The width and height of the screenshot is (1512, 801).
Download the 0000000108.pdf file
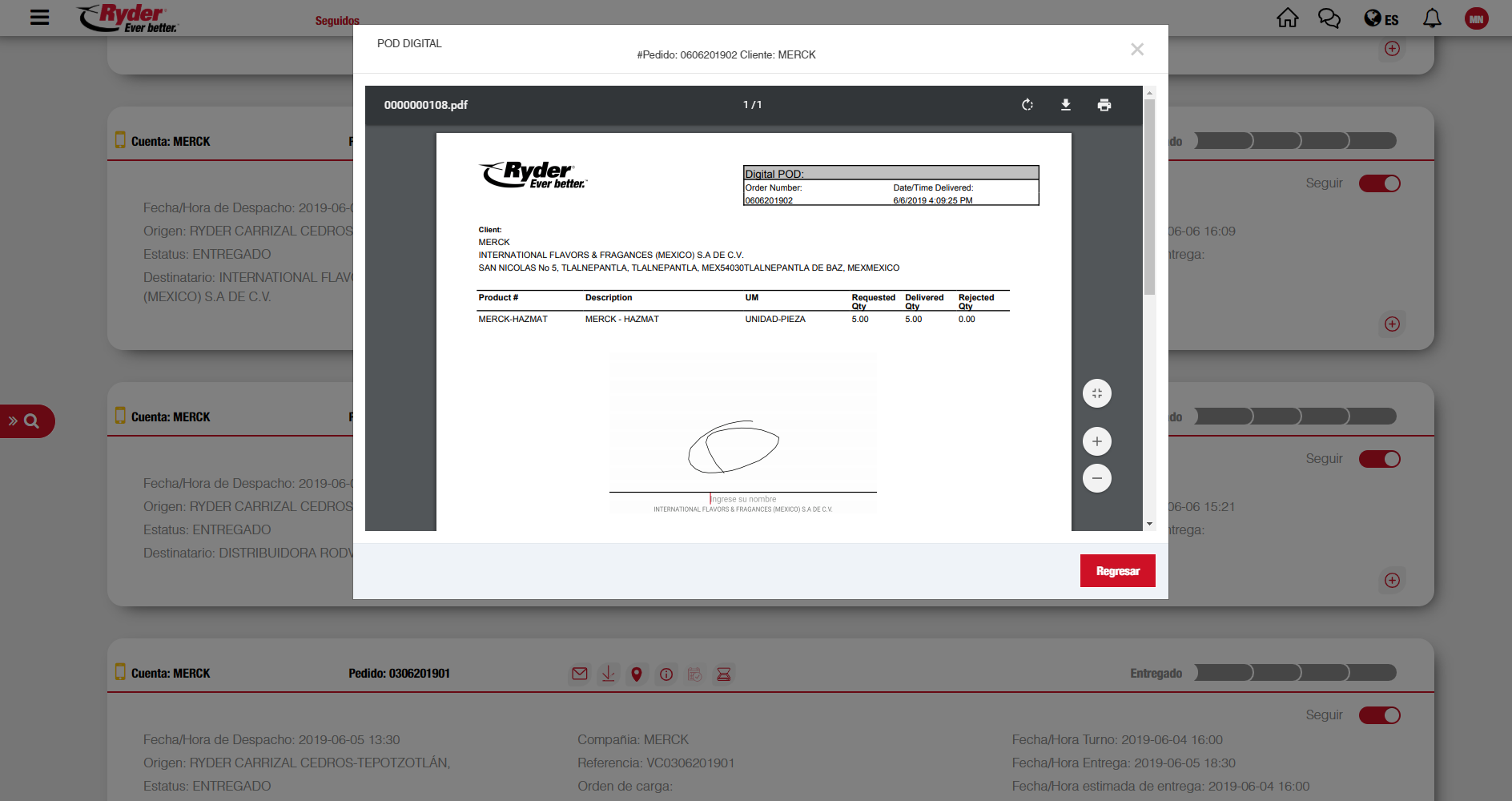click(1066, 105)
